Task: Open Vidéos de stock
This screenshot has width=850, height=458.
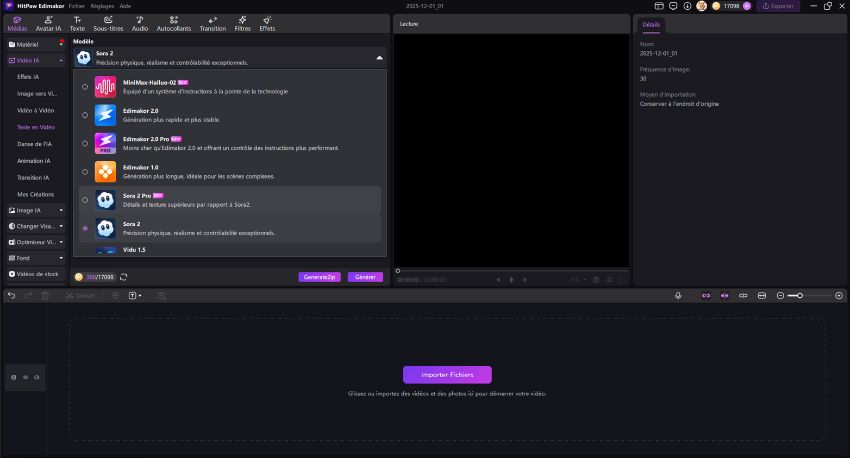Action: (x=36, y=274)
